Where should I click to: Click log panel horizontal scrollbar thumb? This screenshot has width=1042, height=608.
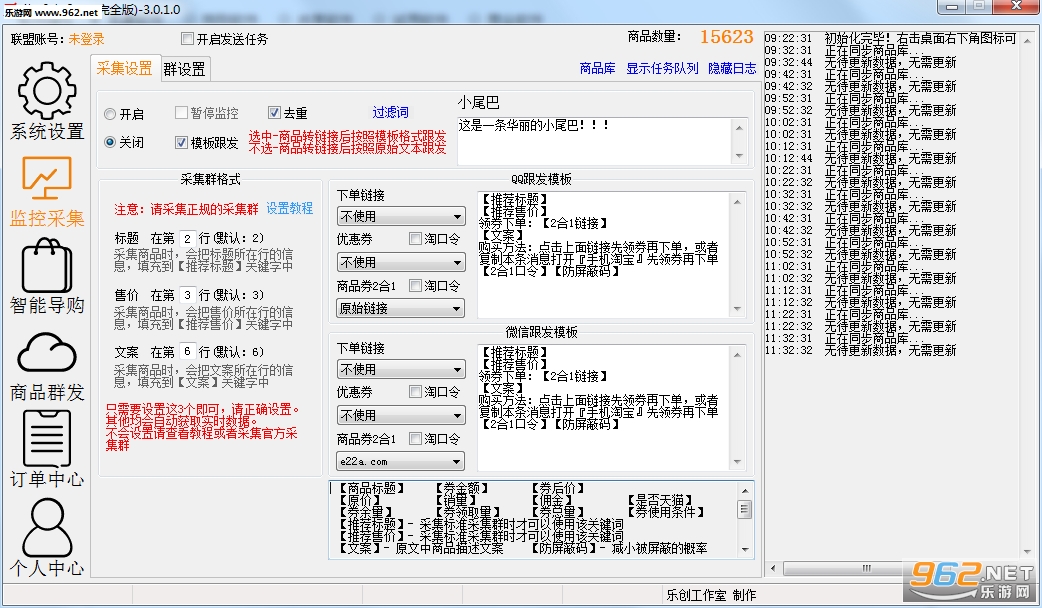tap(865, 568)
